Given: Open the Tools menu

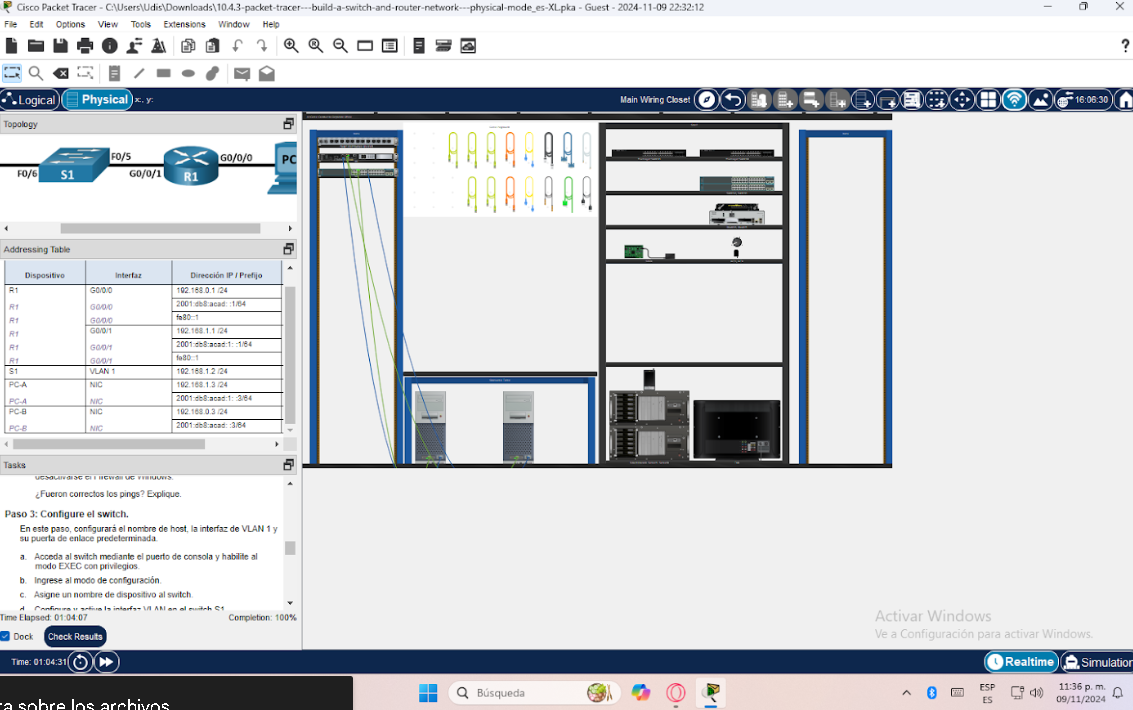Looking at the screenshot, I should point(141,24).
